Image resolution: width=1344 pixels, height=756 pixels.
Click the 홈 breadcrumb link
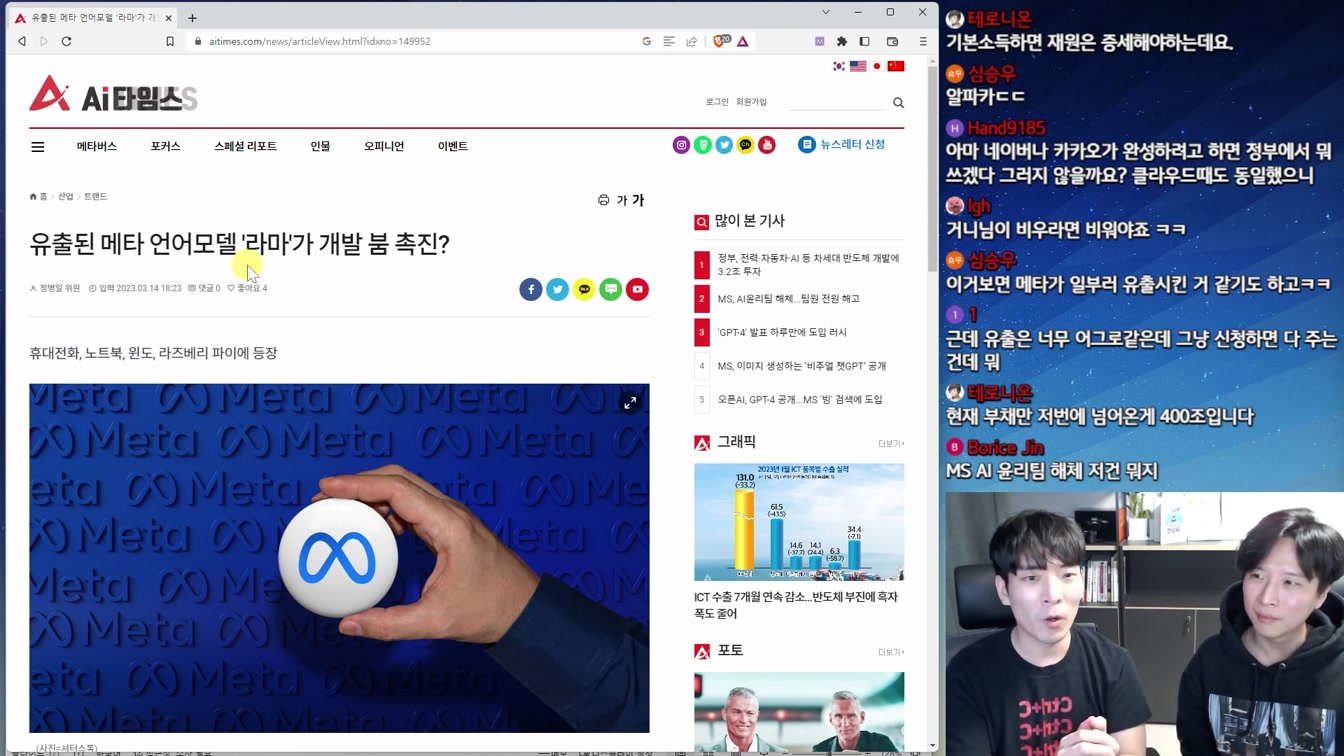pyautogui.click(x=39, y=197)
